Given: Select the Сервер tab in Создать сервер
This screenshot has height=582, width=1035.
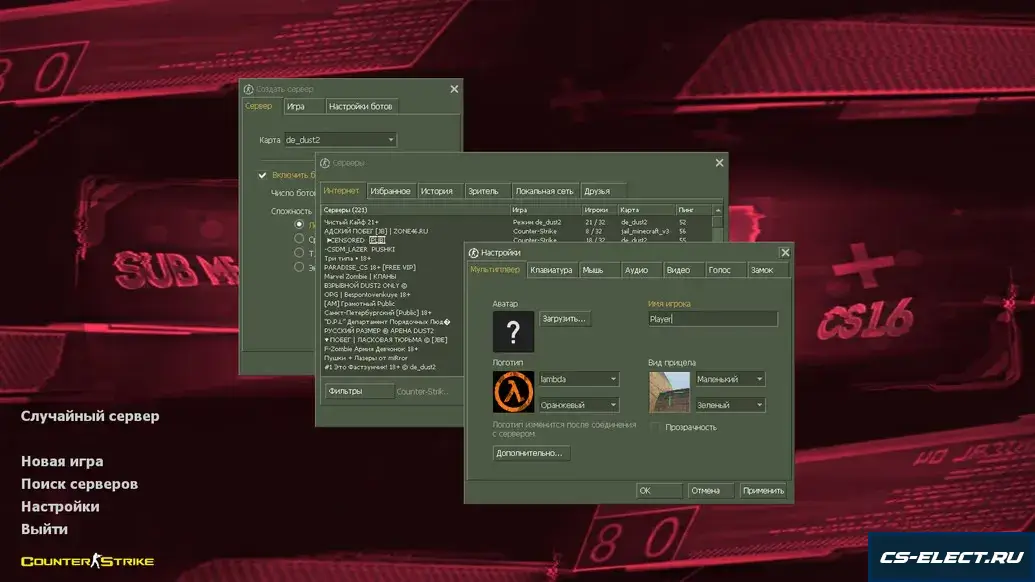Looking at the screenshot, I should tap(261, 106).
